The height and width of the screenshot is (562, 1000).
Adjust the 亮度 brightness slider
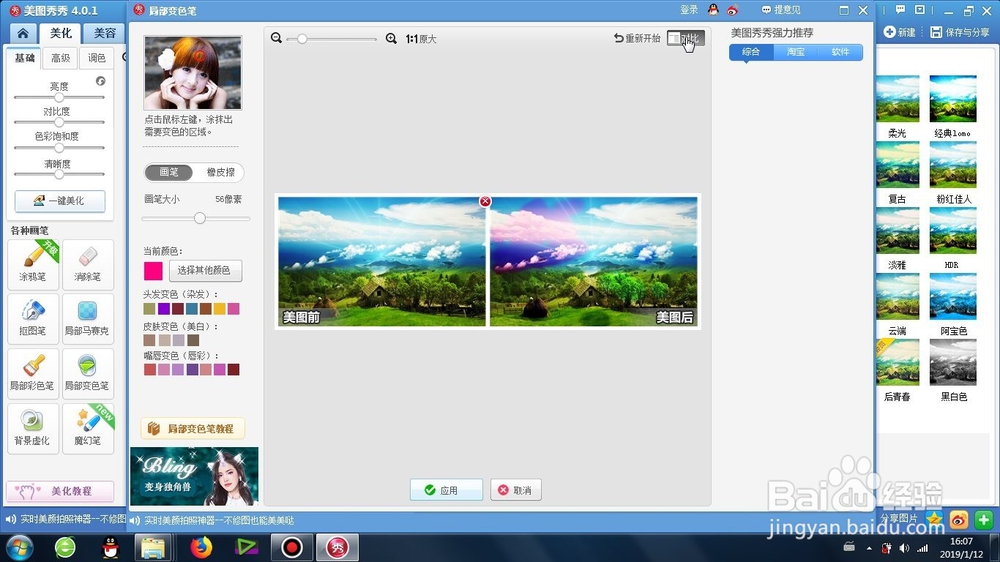click(59, 98)
